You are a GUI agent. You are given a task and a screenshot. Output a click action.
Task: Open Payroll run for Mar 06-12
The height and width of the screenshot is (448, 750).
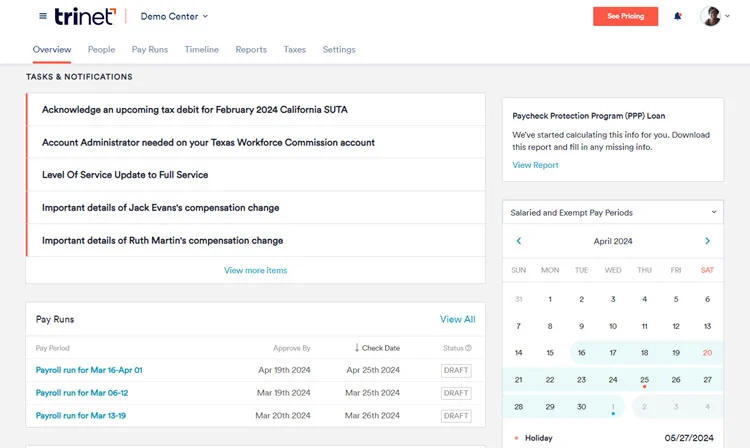[x=82, y=393]
